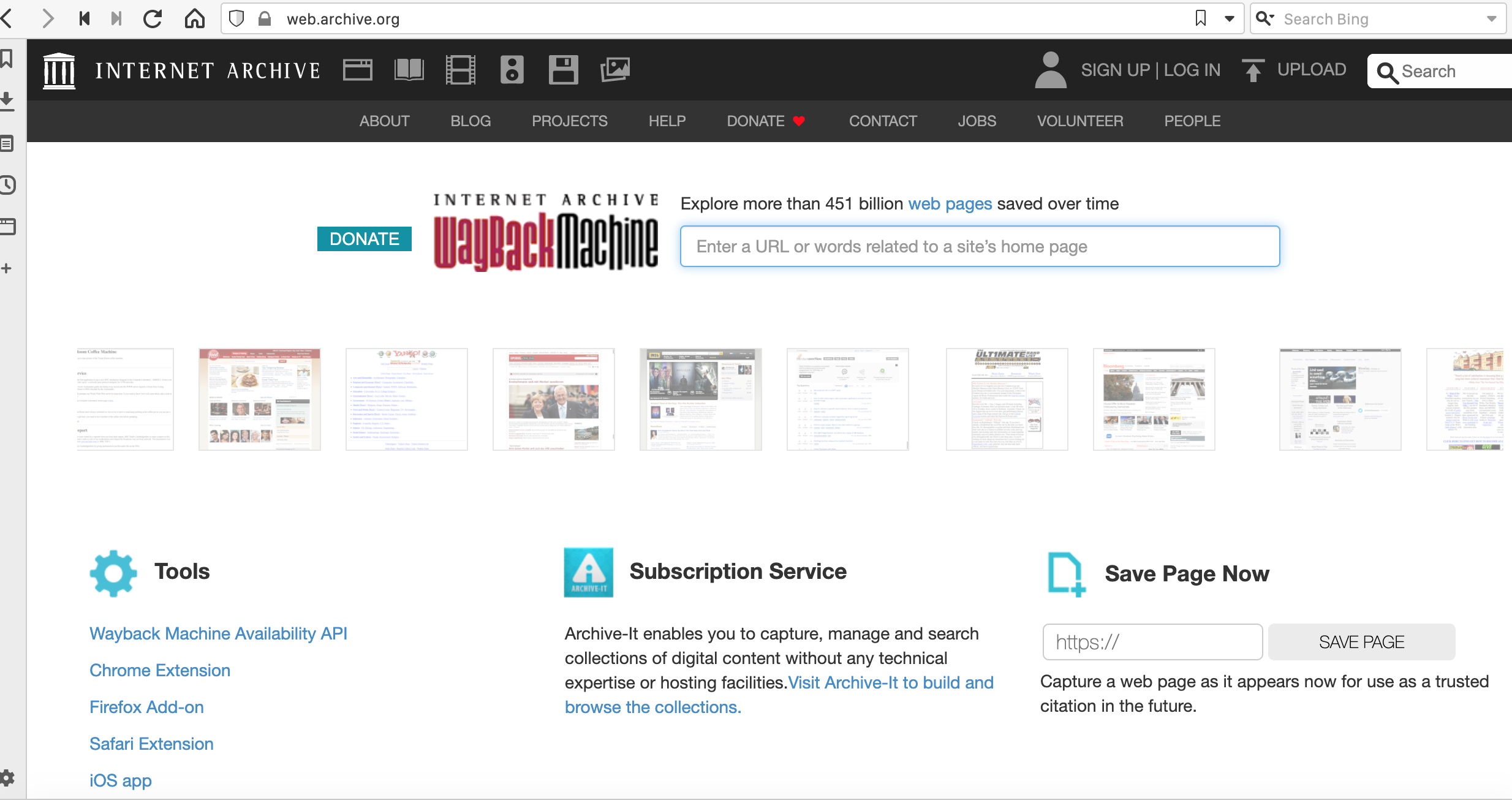Click the 'web pages' link
Image resolution: width=1512 pixels, height=800 pixels.
(950, 204)
